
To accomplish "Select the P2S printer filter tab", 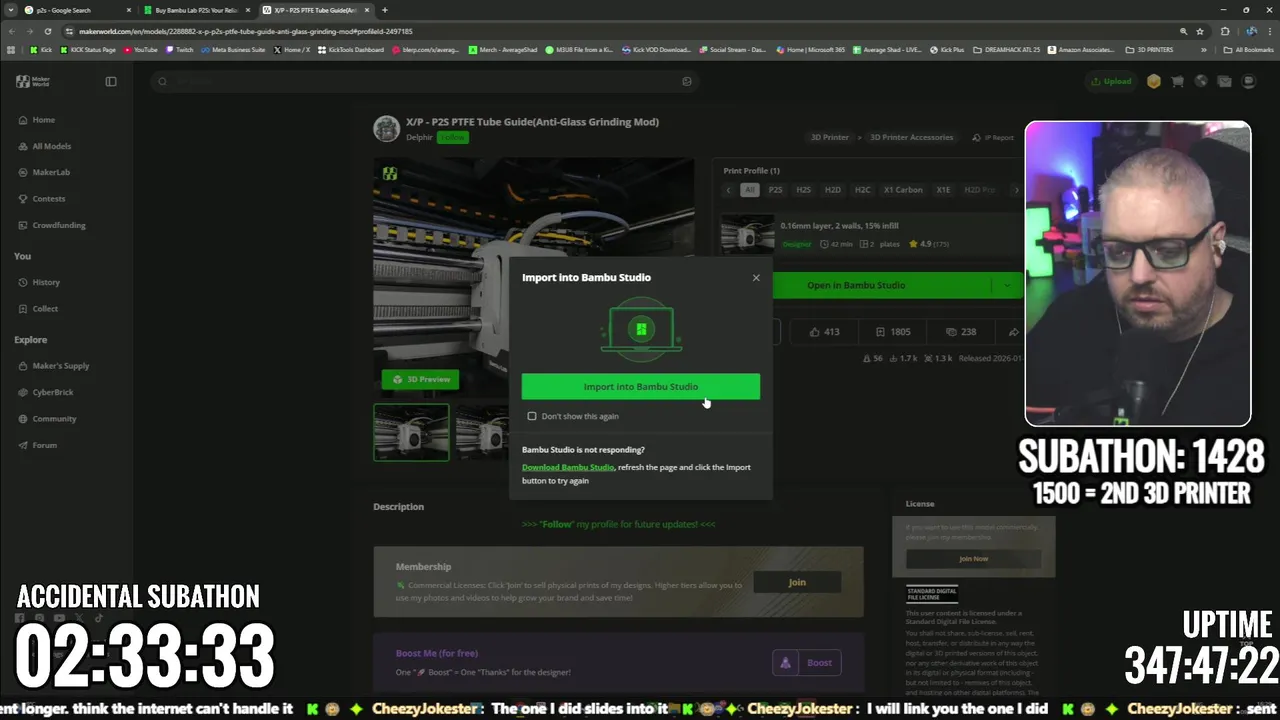I will 775,190.
